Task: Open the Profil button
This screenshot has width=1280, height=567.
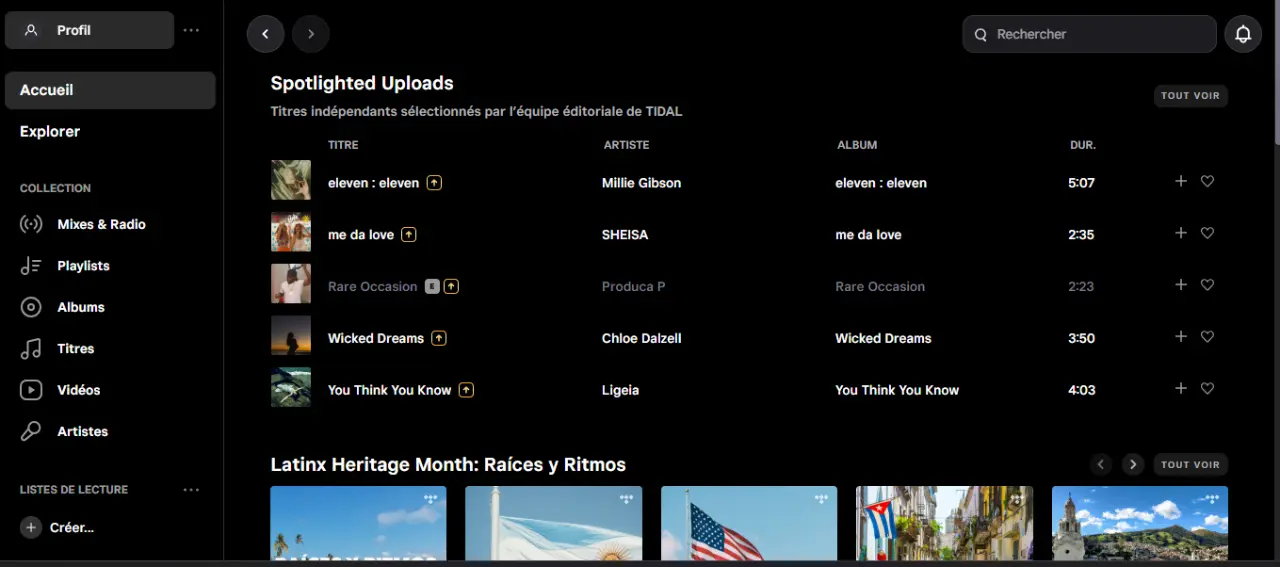Action: click(x=89, y=30)
